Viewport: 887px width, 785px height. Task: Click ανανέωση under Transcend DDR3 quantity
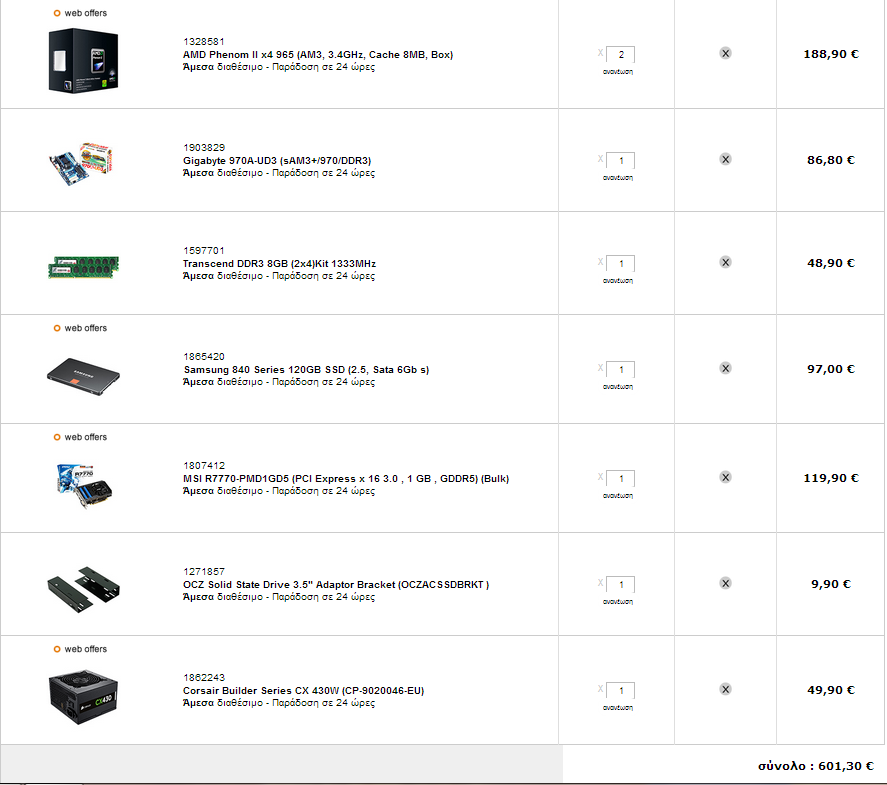pyautogui.click(x=618, y=281)
